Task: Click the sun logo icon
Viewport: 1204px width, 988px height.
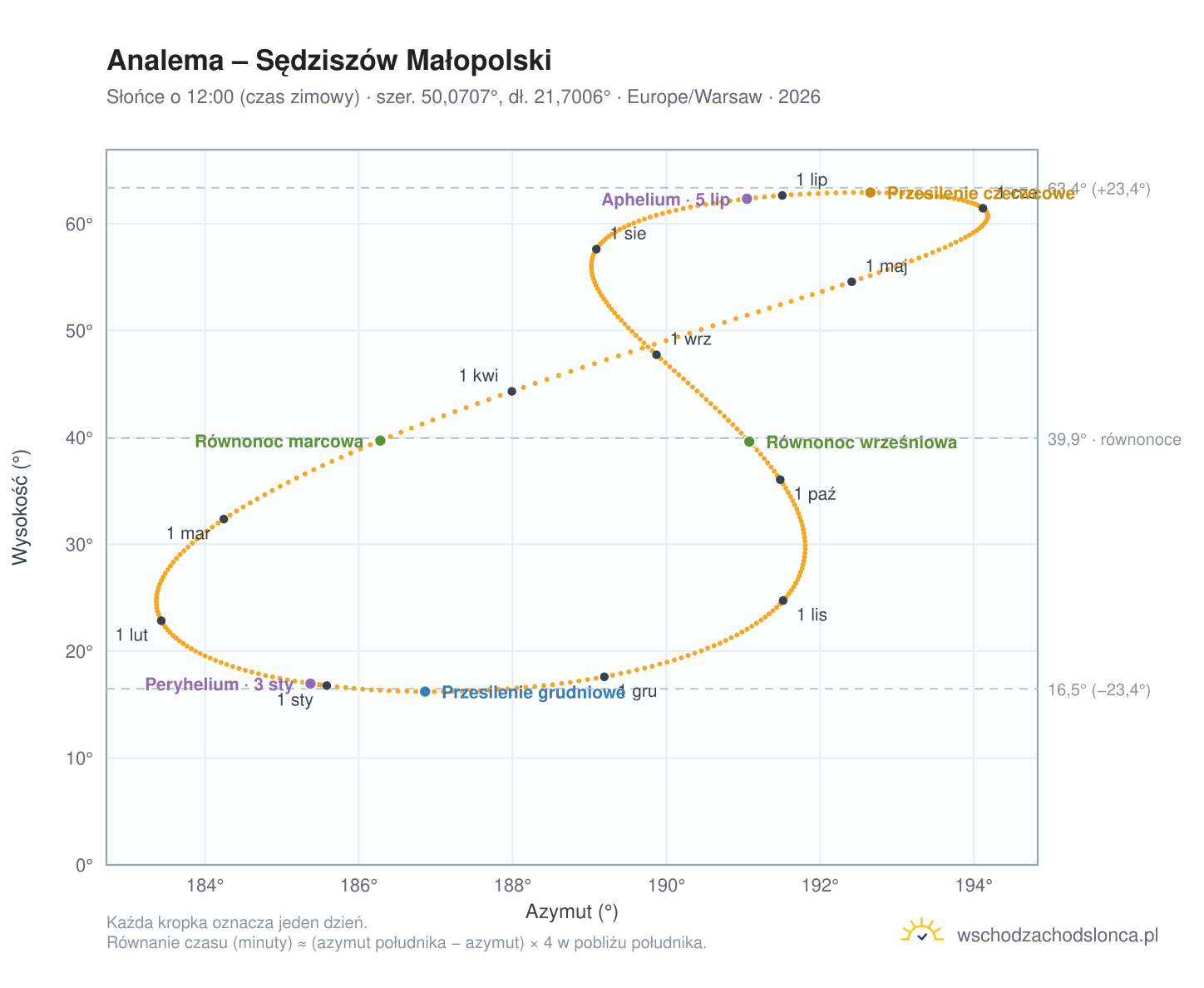Action: (x=922, y=931)
